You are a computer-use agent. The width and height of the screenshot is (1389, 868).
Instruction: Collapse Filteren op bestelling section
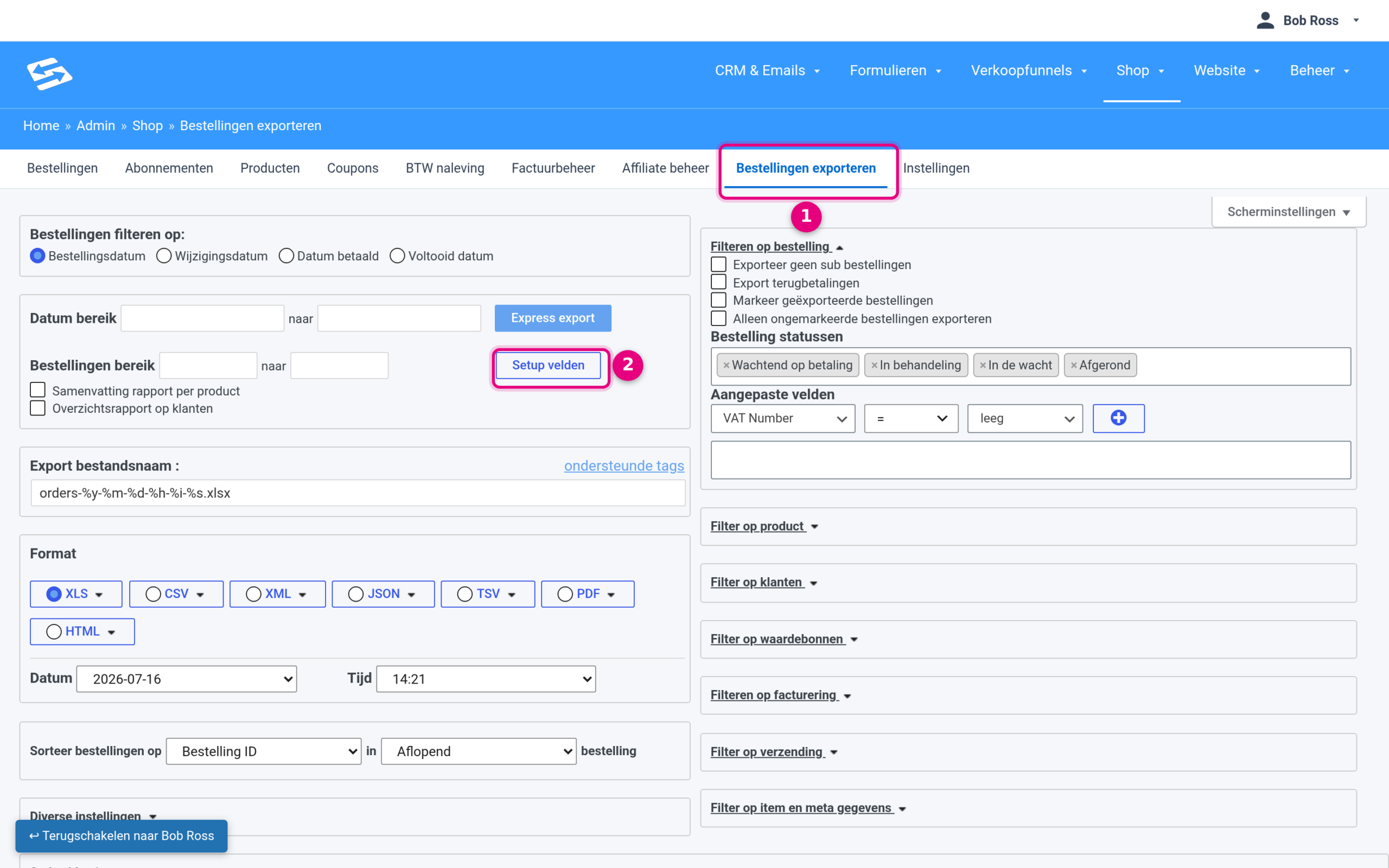point(776,246)
